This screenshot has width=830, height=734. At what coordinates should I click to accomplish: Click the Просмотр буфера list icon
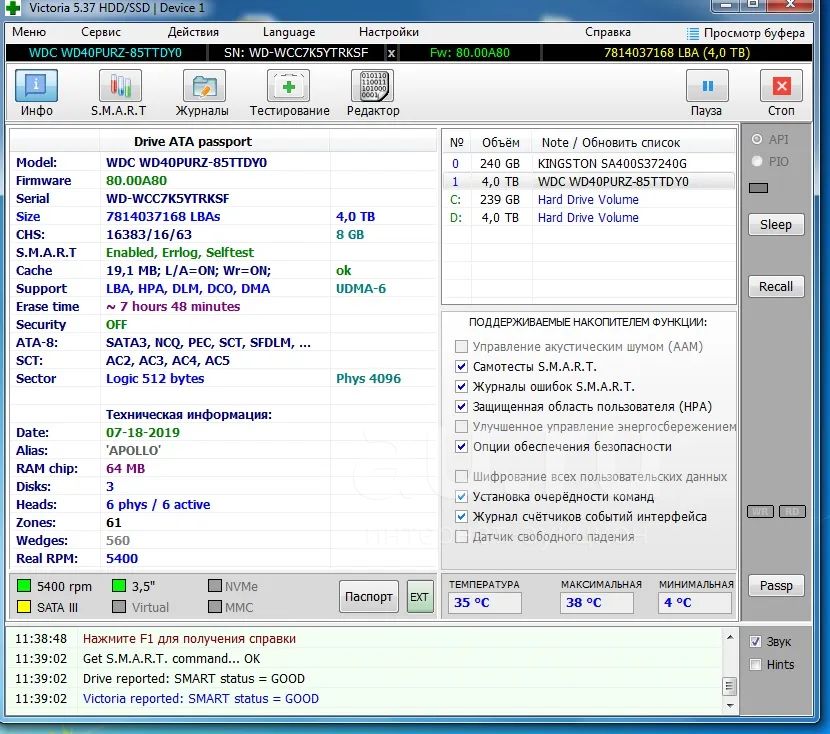(692, 33)
